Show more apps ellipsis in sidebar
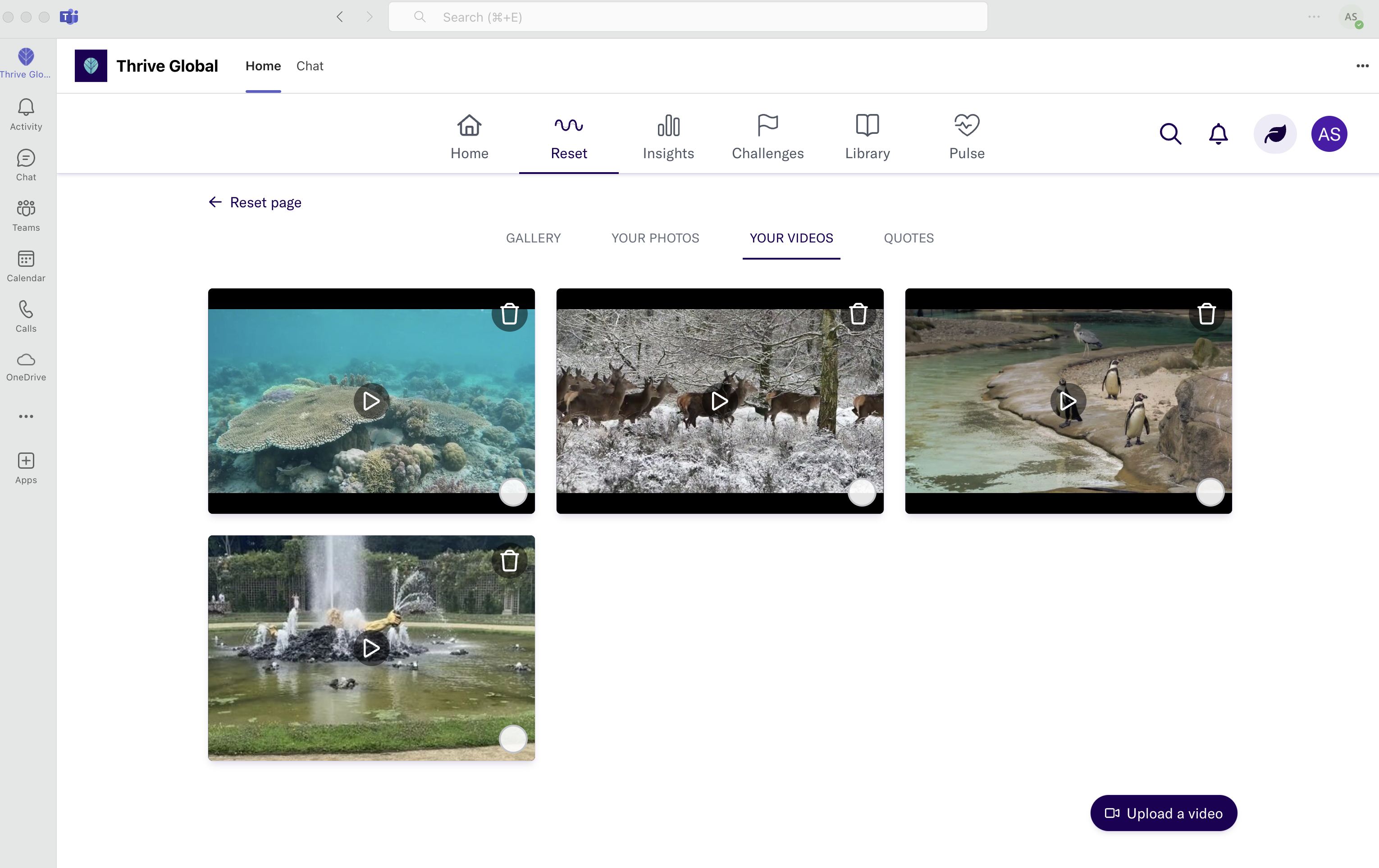Screen dimensions: 1379x868 [x=26, y=416]
